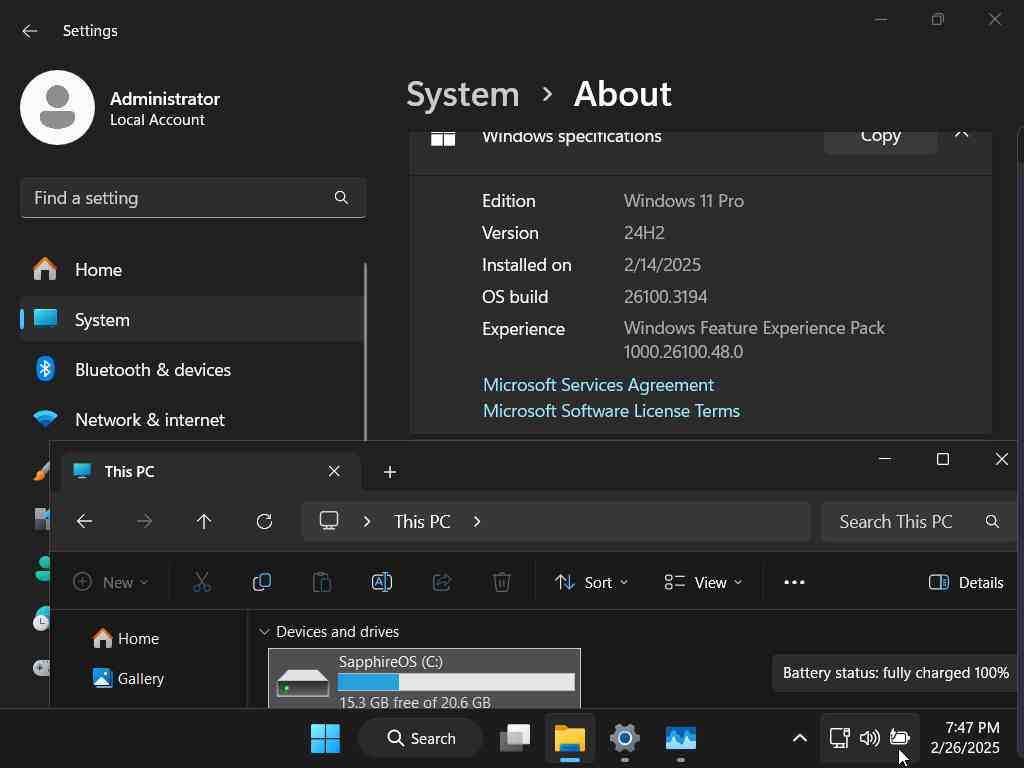Click the battery icon in system tray

point(899,739)
